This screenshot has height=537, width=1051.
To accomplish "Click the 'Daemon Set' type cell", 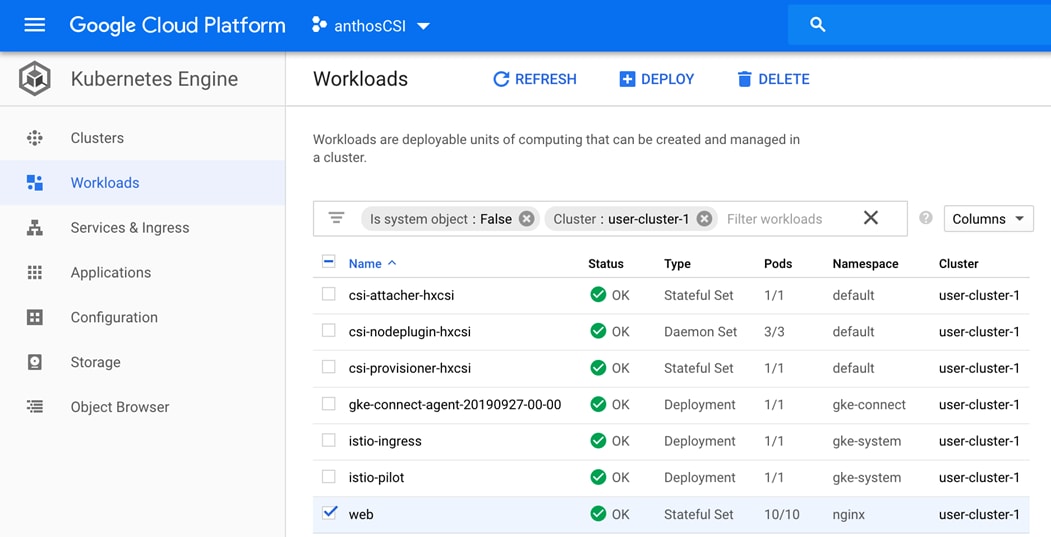I will tap(700, 331).
